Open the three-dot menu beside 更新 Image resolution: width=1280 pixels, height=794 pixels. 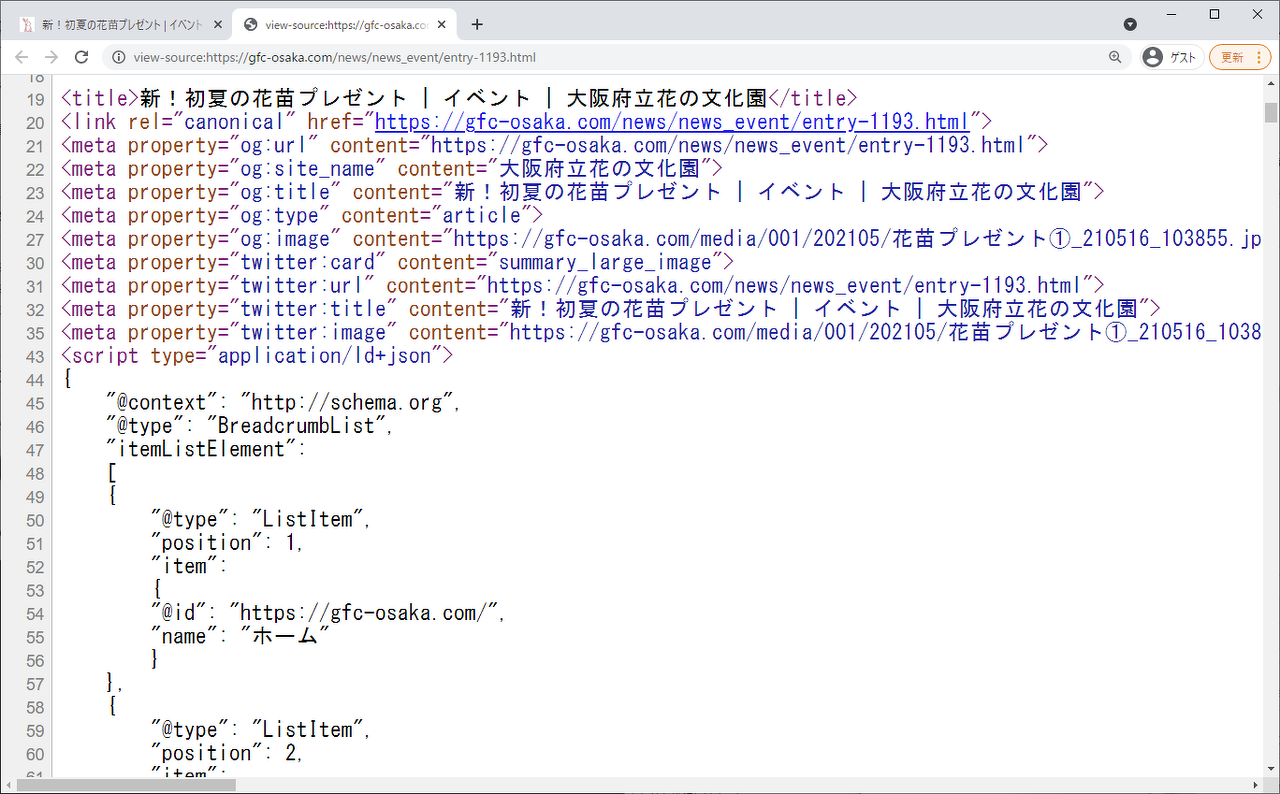tap(1257, 57)
